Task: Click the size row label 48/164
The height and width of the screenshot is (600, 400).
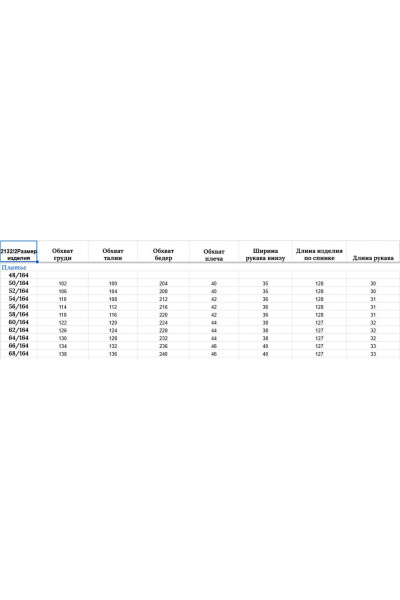Action: tap(18, 275)
